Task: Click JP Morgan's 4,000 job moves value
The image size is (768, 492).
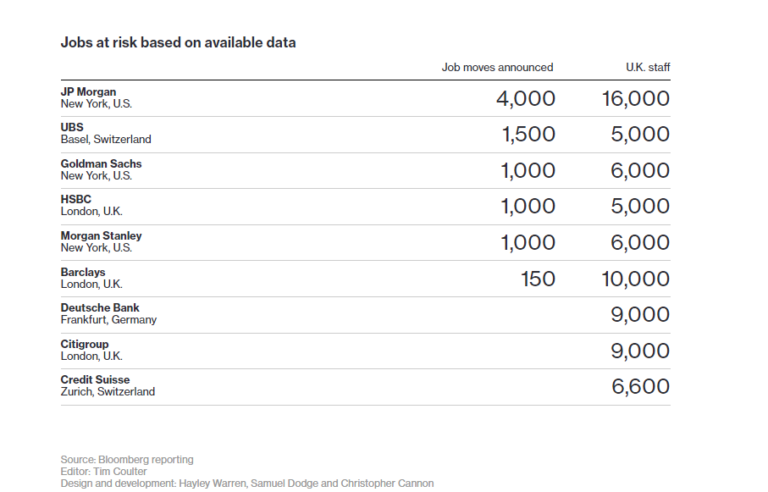Action: pos(525,99)
